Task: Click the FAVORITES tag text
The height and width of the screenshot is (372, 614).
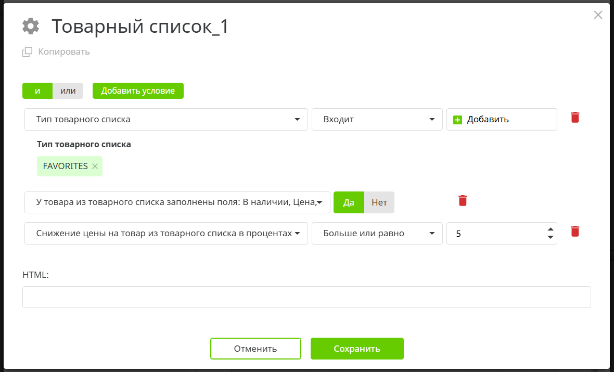Action: point(65,166)
